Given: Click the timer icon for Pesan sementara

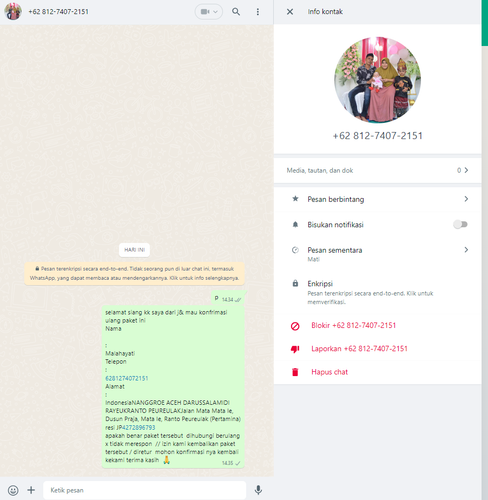Looking at the screenshot, I should [295, 250].
